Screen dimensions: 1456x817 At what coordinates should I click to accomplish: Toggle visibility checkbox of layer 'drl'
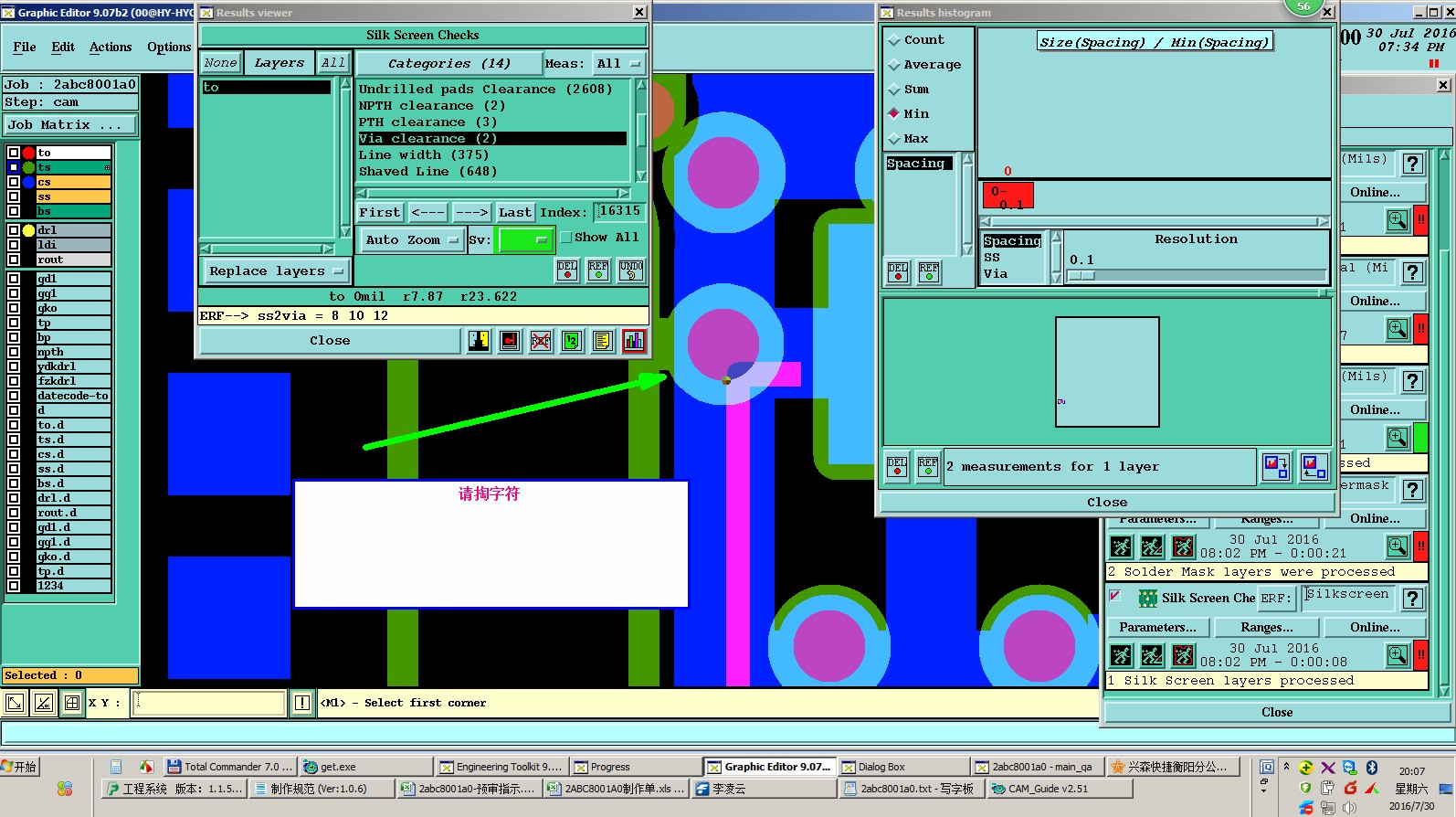pos(14,230)
